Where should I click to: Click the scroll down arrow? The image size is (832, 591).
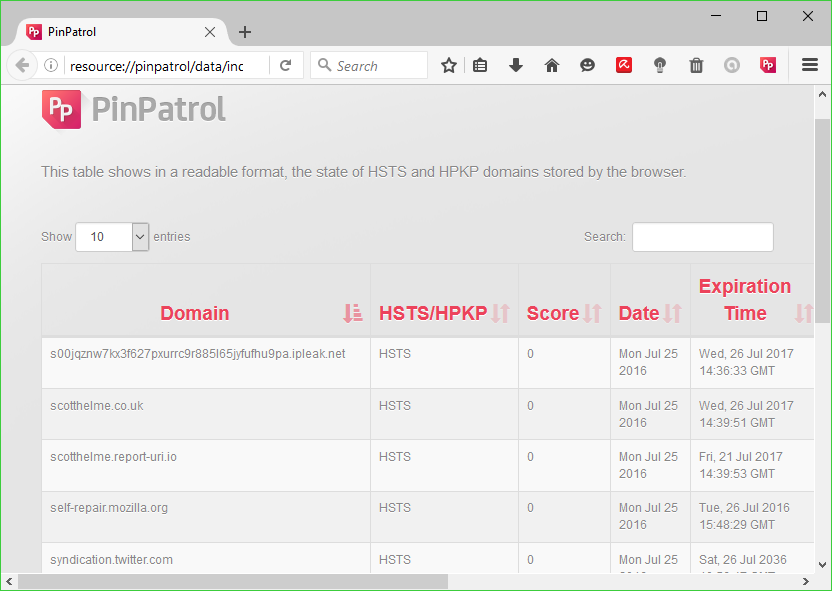(822, 565)
